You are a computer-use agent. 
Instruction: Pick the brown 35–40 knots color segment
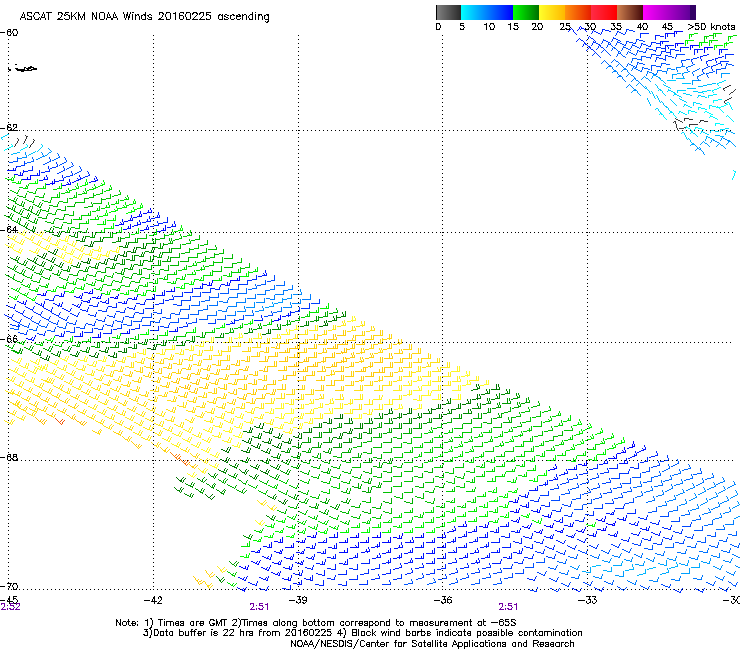tap(630, 12)
